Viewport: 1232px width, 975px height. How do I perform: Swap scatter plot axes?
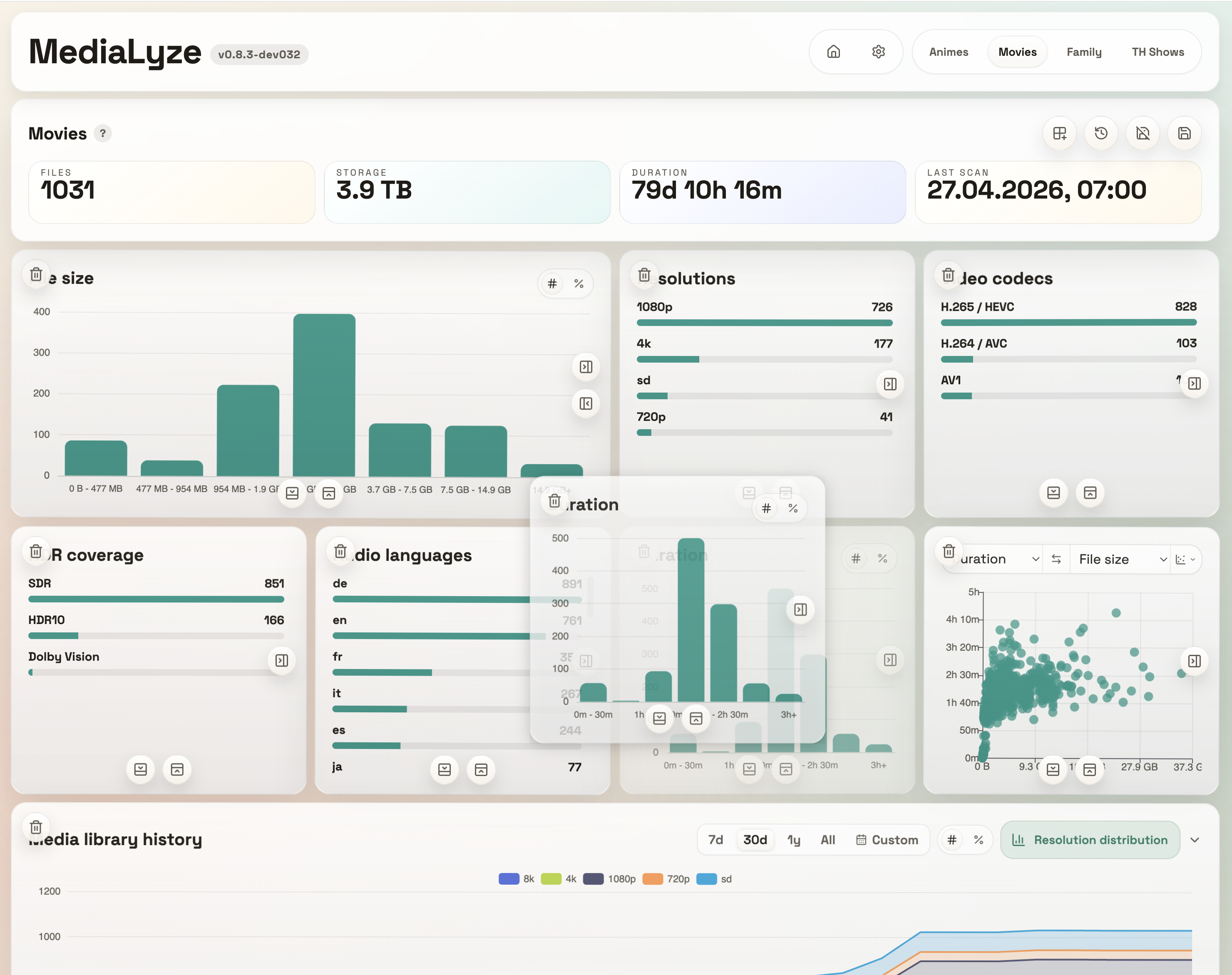(x=1056, y=560)
